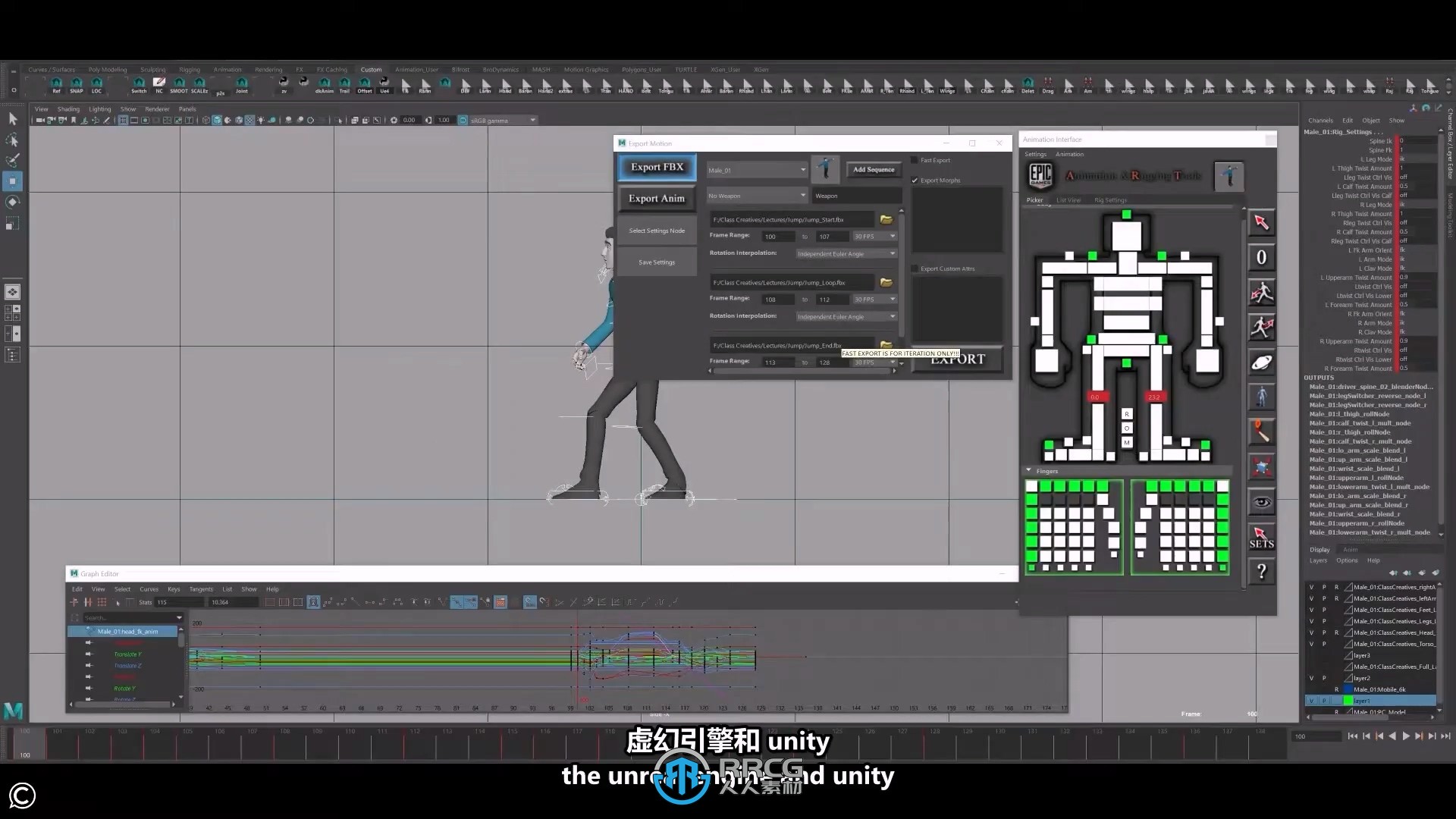Click the Graph Editor lattice deform keys icon
The image size is (1456, 819).
pos(102,602)
